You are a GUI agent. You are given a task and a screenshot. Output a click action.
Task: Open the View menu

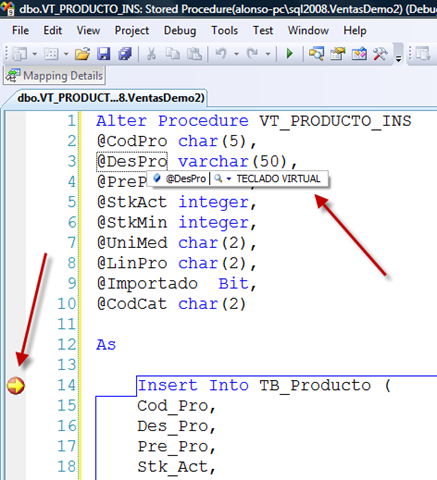[88, 31]
